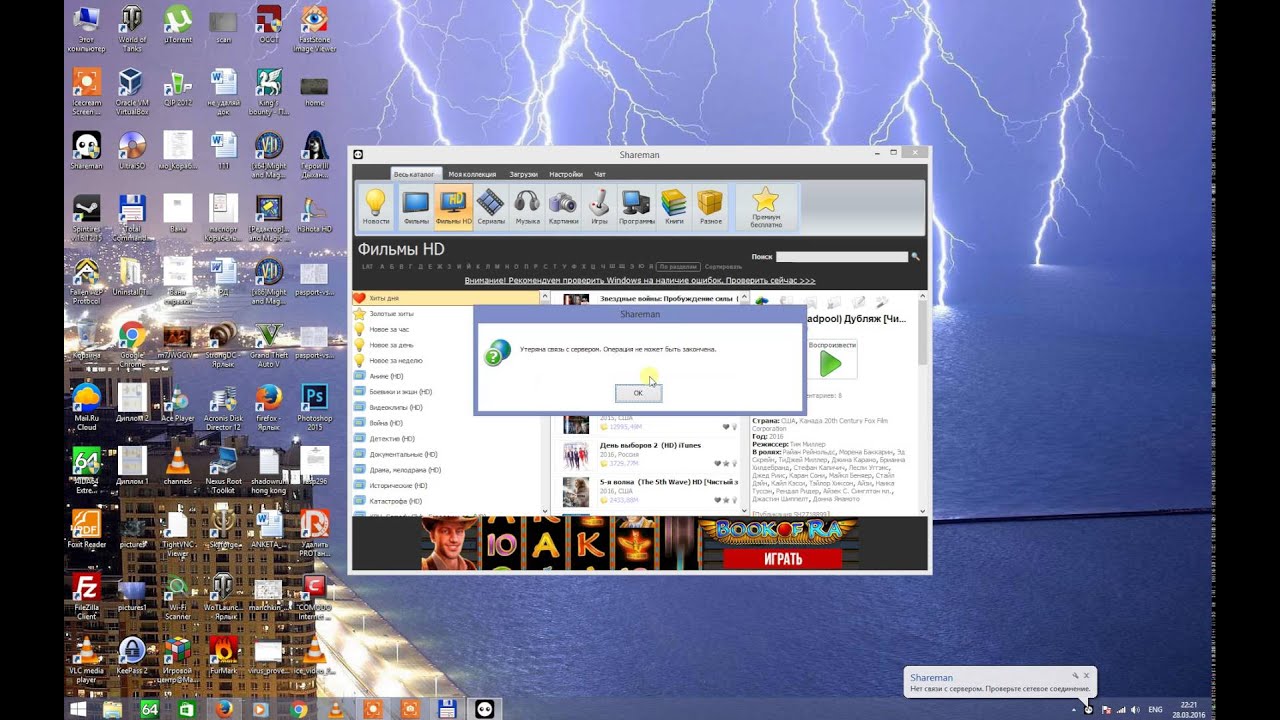Screen dimensions: 1280x720
Task: Open the Сериалы category
Action: click(491, 206)
